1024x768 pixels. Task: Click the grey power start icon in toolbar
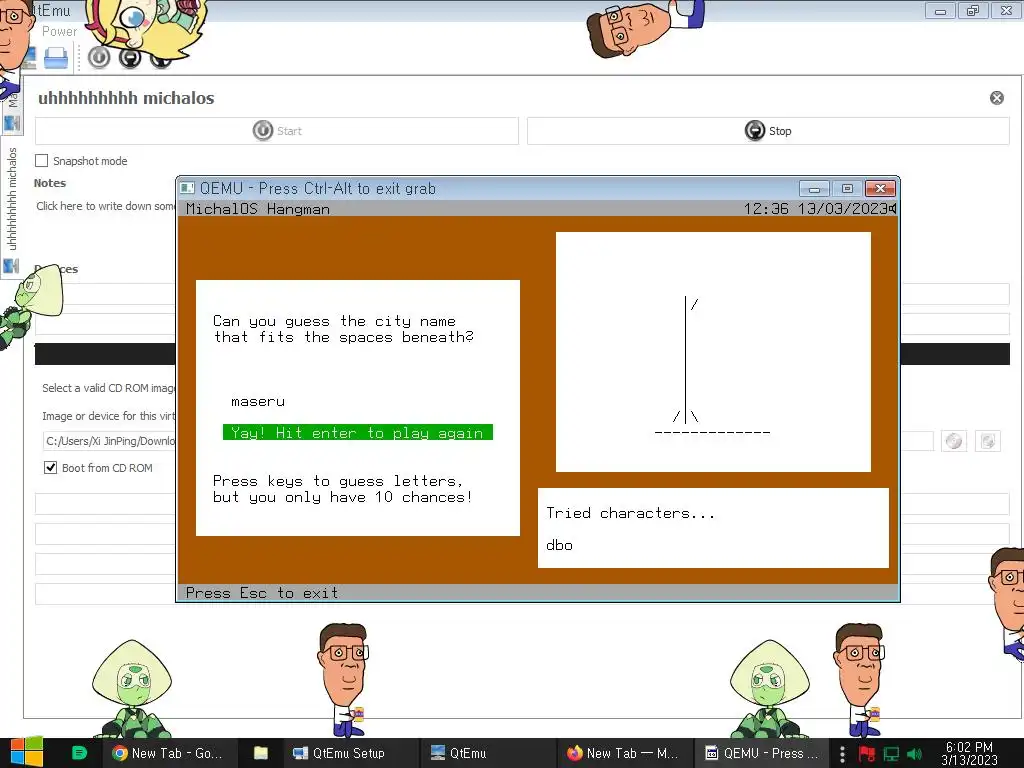(99, 57)
